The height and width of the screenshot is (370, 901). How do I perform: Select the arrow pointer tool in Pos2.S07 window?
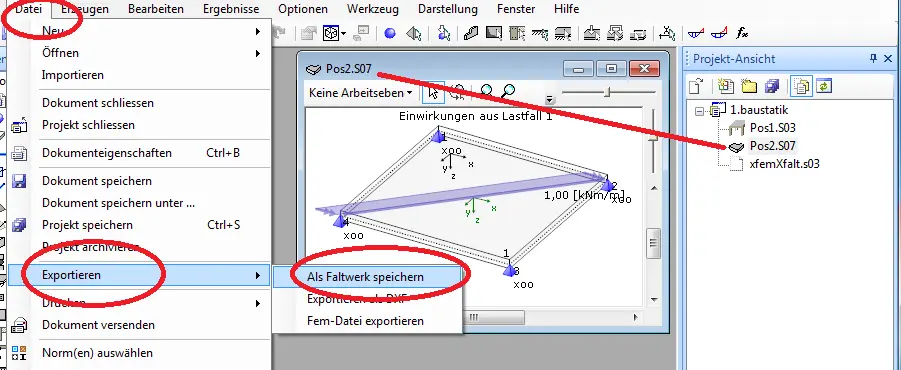click(433, 92)
